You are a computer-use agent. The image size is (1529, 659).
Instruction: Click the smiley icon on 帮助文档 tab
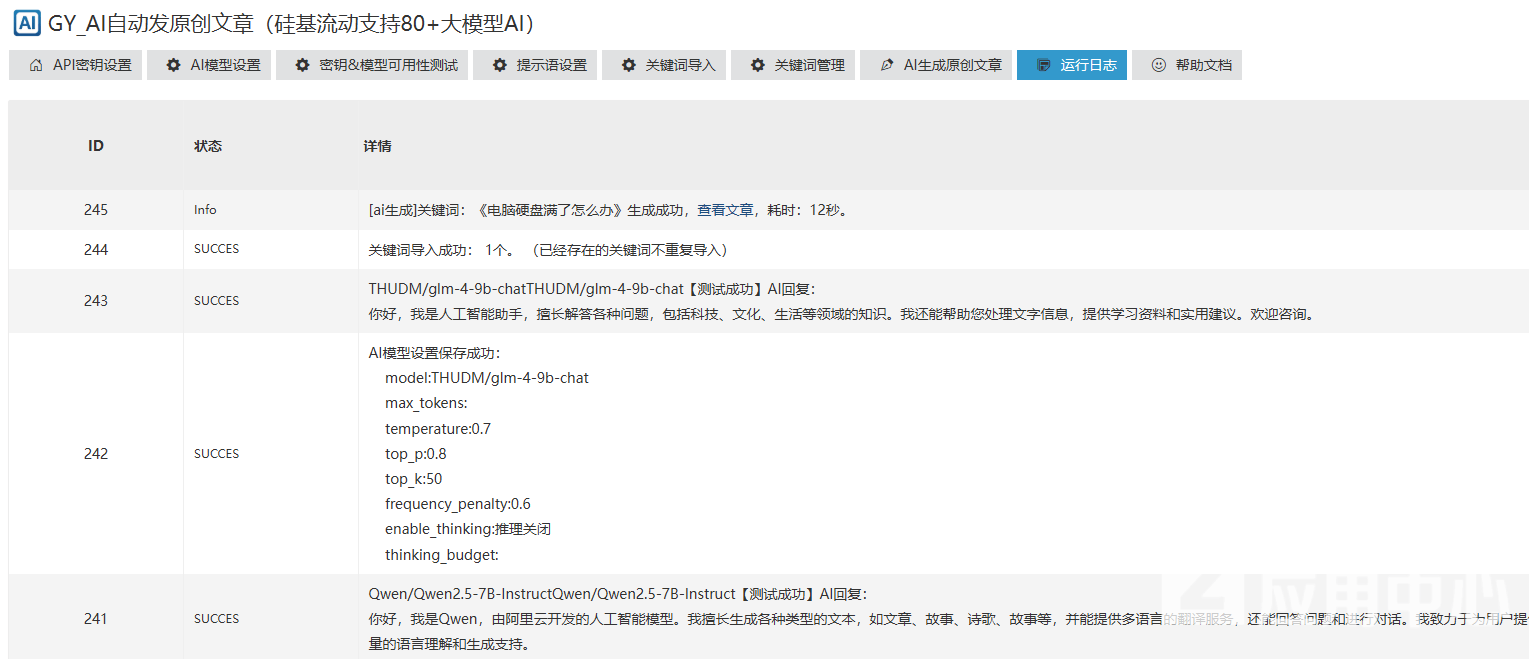[1159, 66]
